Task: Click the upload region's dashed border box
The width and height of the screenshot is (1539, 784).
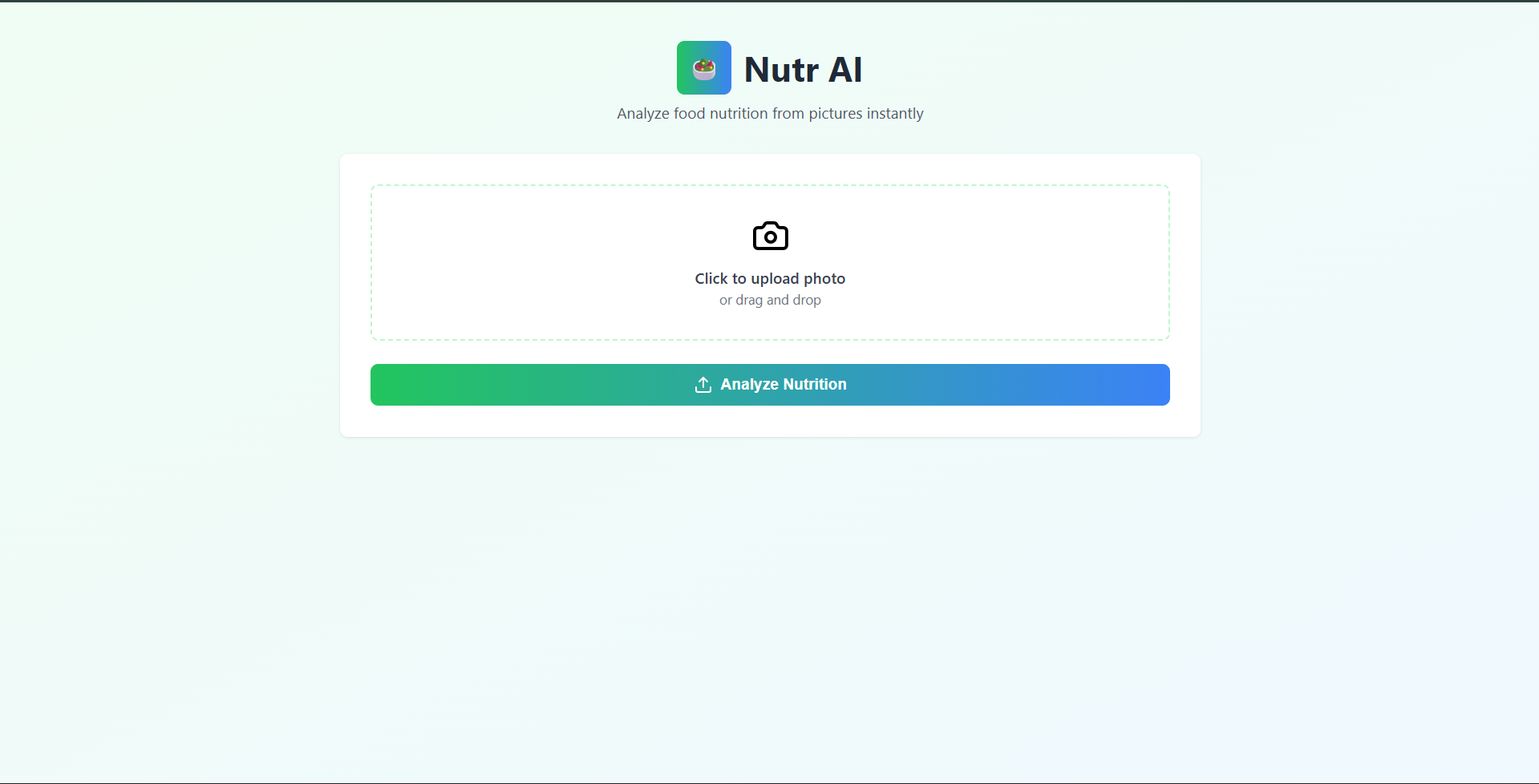Action: [x=769, y=262]
